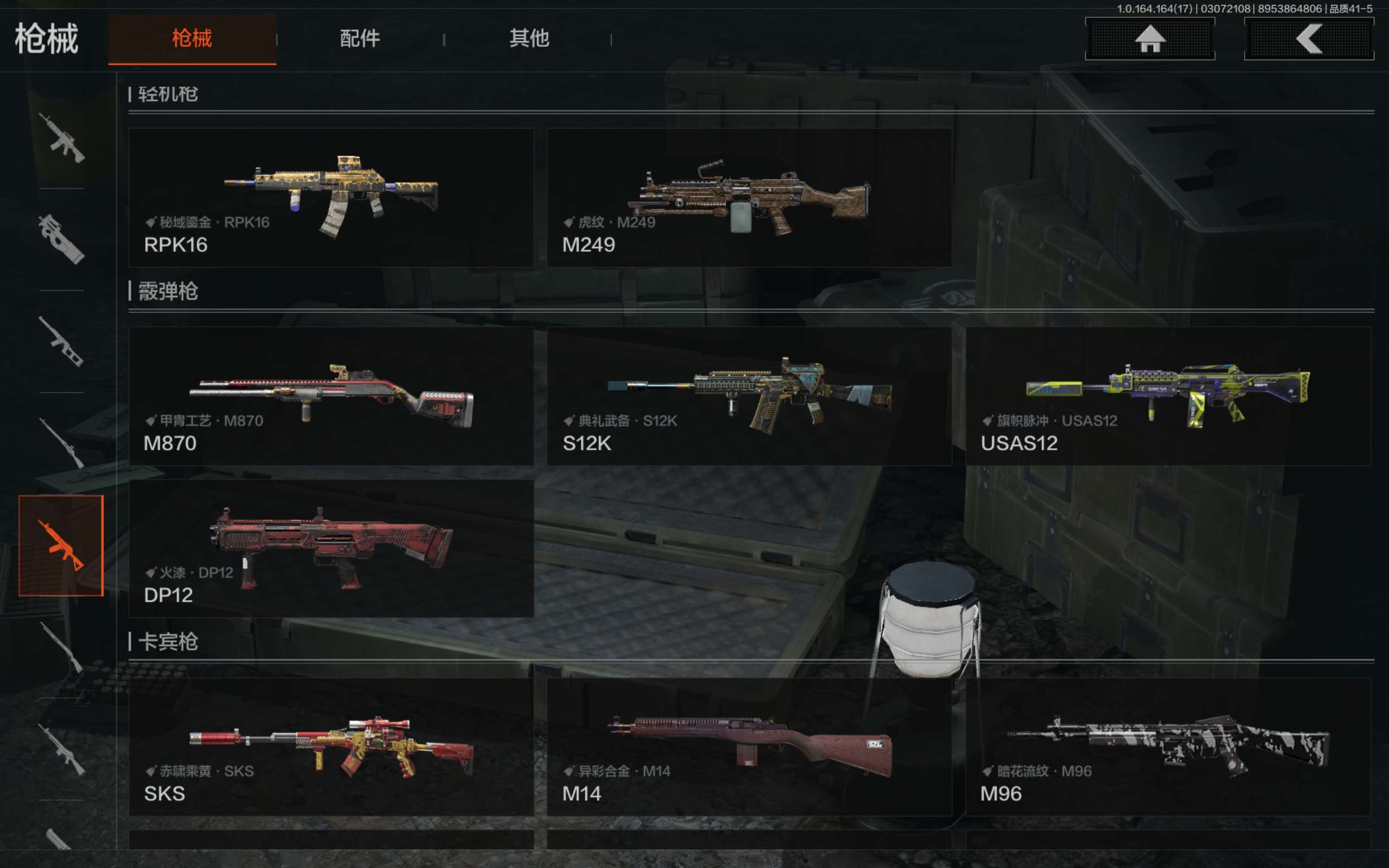Open the RPK16 weapon card
1389x868 pixels.
click(331, 197)
